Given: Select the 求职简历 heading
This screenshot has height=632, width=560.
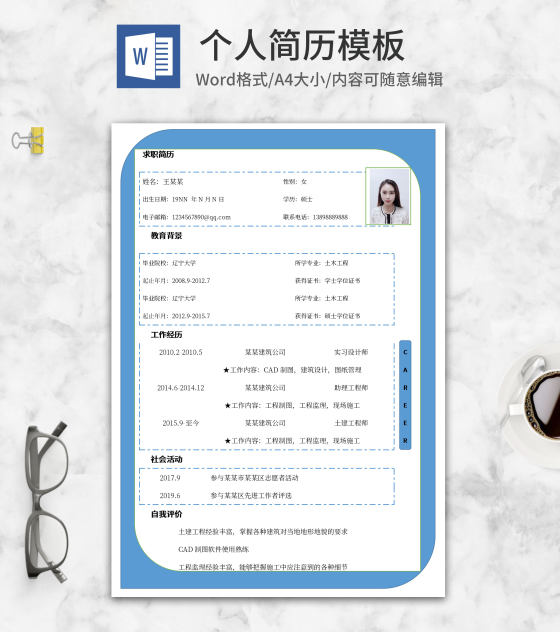Looking at the screenshot, I should pyautogui.click(x=158, y=154).
